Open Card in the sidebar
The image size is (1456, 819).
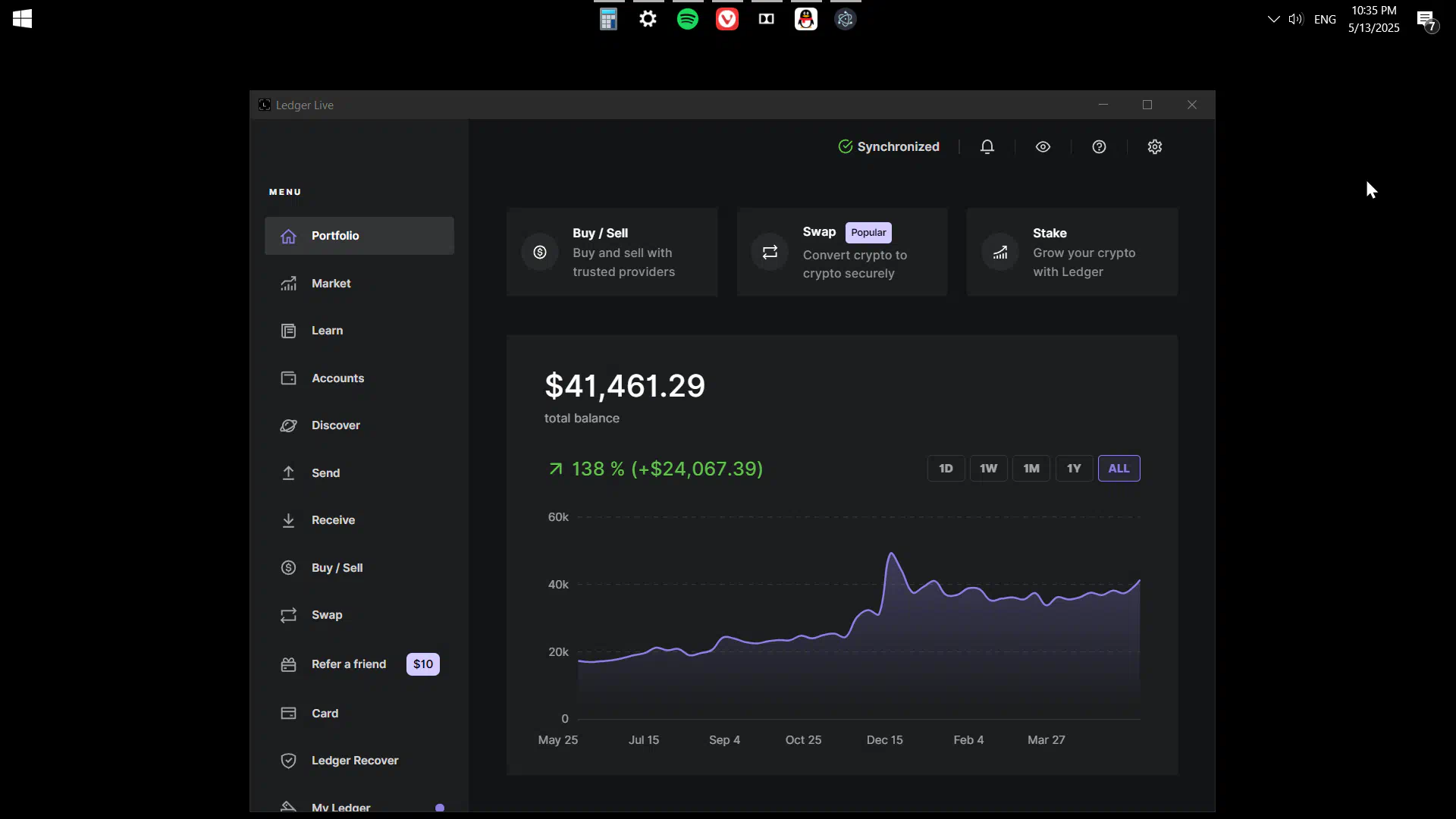359,714
